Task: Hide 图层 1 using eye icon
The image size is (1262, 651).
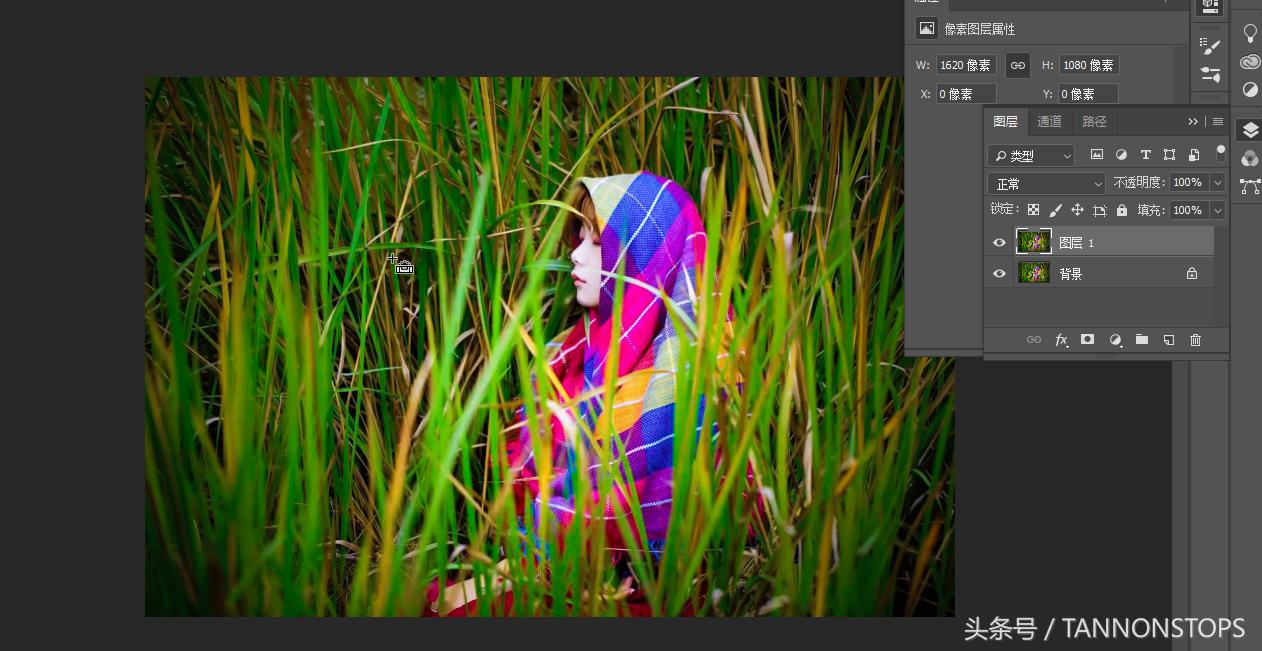Action: (x=999, y=242)
